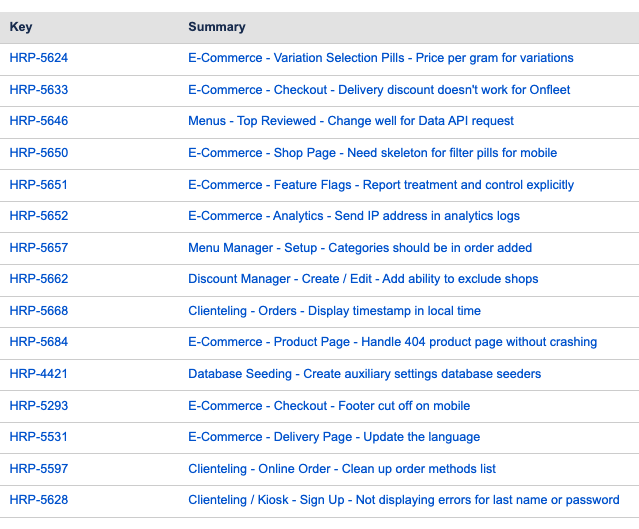Viewport: 639px width, 529px height.
Task: Sort by the Key column header
Action: click(21, 27)
